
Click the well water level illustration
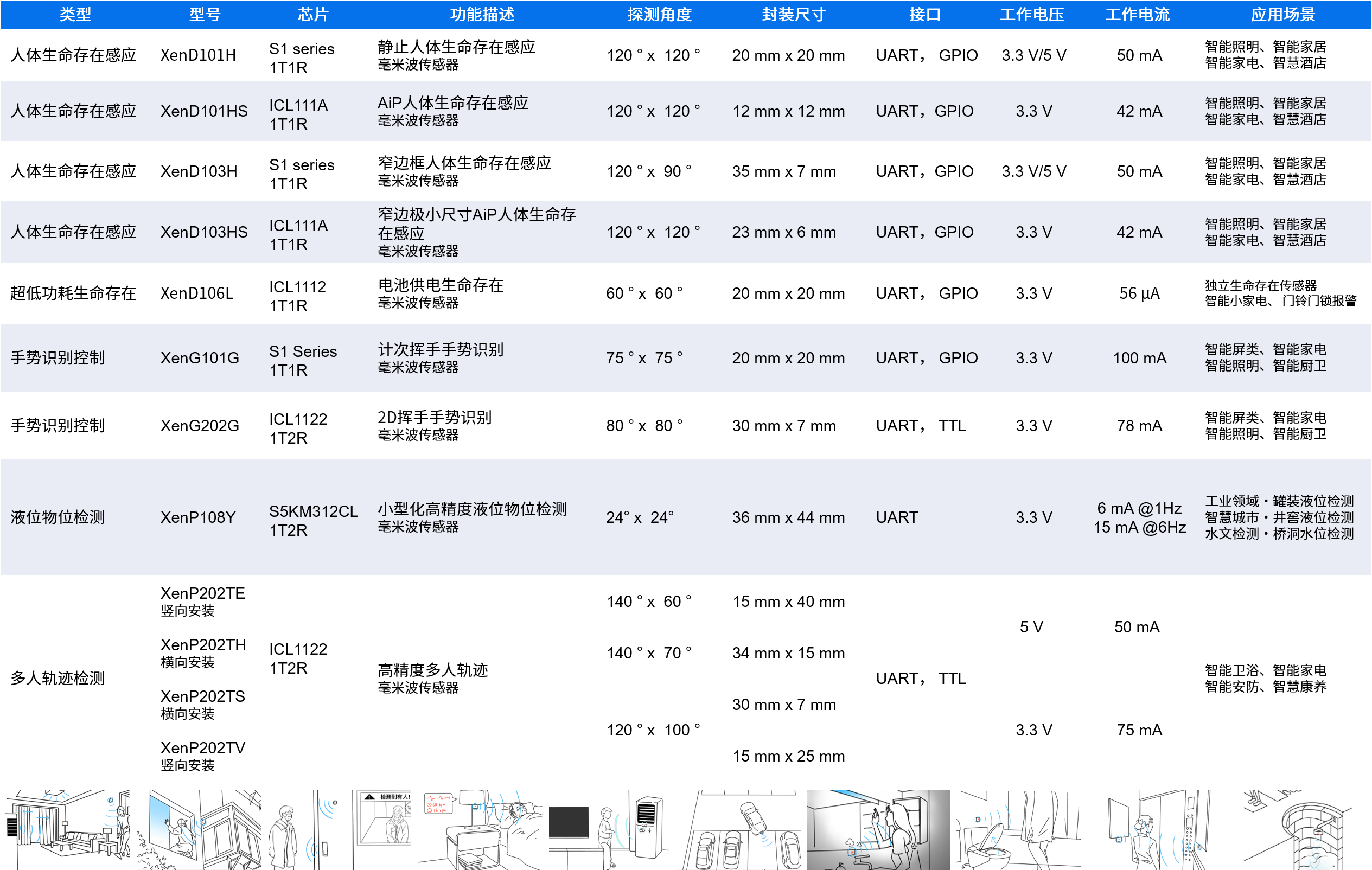coord(1305,829)
